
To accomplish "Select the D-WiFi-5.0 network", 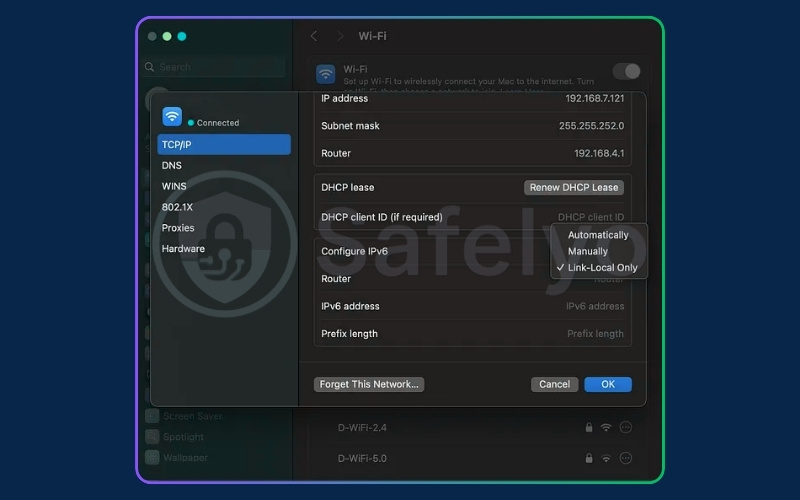I will pyautogui.click(x=362, y=459).
